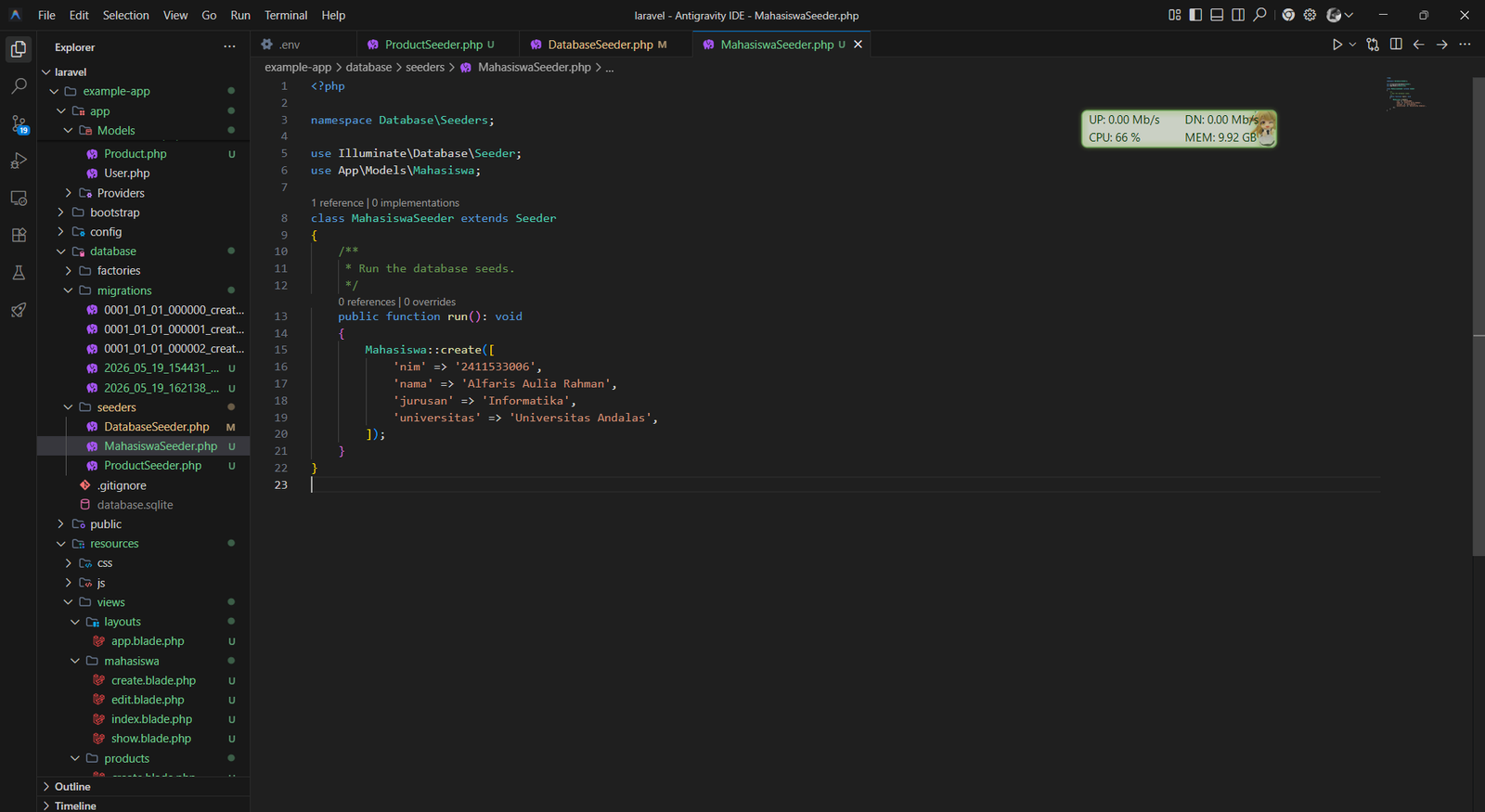1485x812 pixels.
Task: Open the File menu
Action: click(x=46, y=15)
